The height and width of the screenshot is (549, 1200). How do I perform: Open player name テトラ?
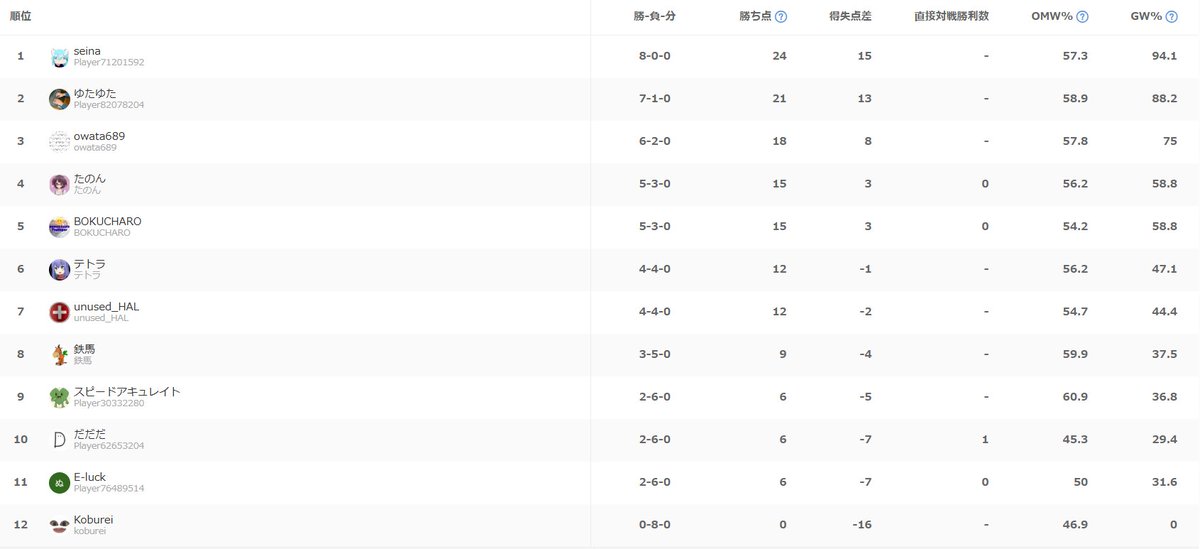(90, 264)
